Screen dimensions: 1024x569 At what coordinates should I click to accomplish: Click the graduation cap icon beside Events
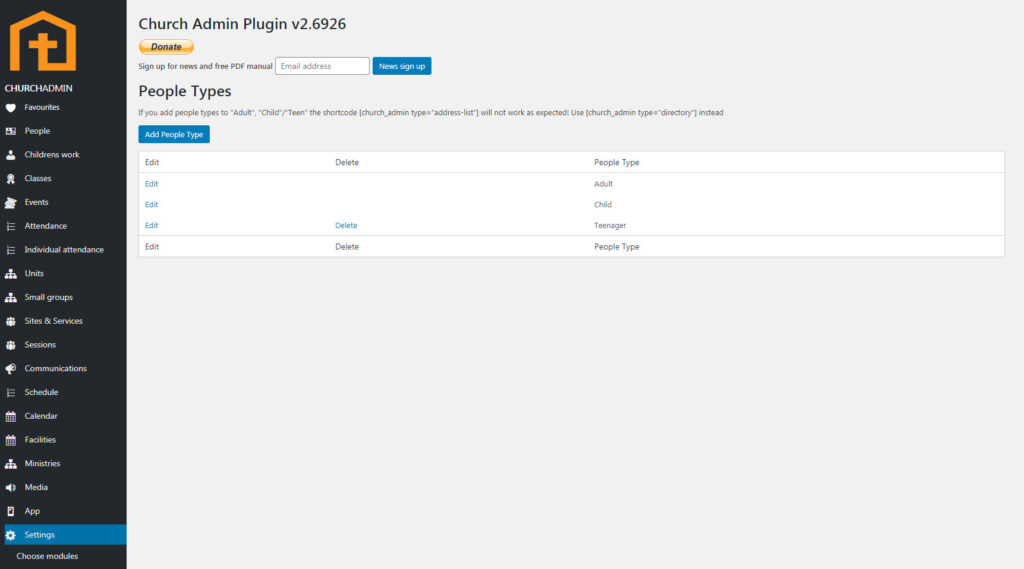tap(11, 202)
